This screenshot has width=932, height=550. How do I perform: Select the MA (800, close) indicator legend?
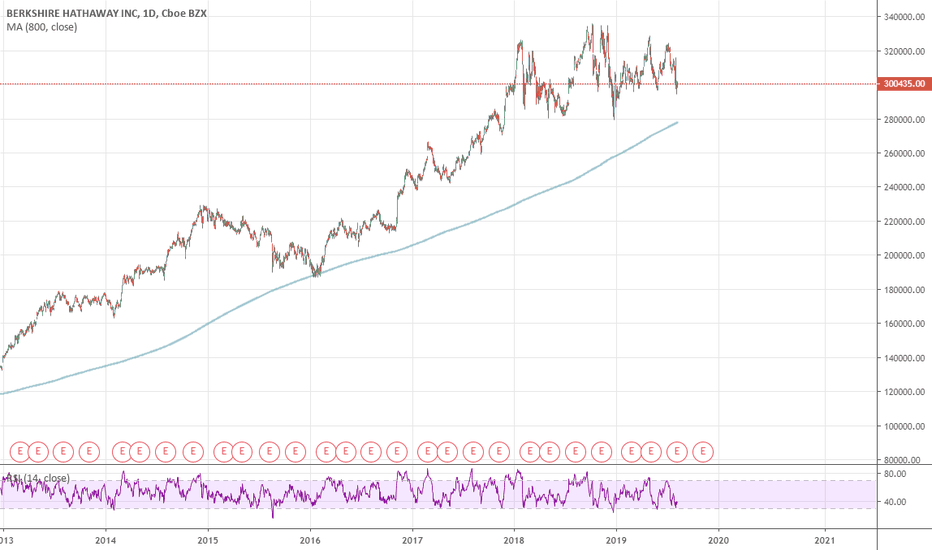click(x=42, y=27)
